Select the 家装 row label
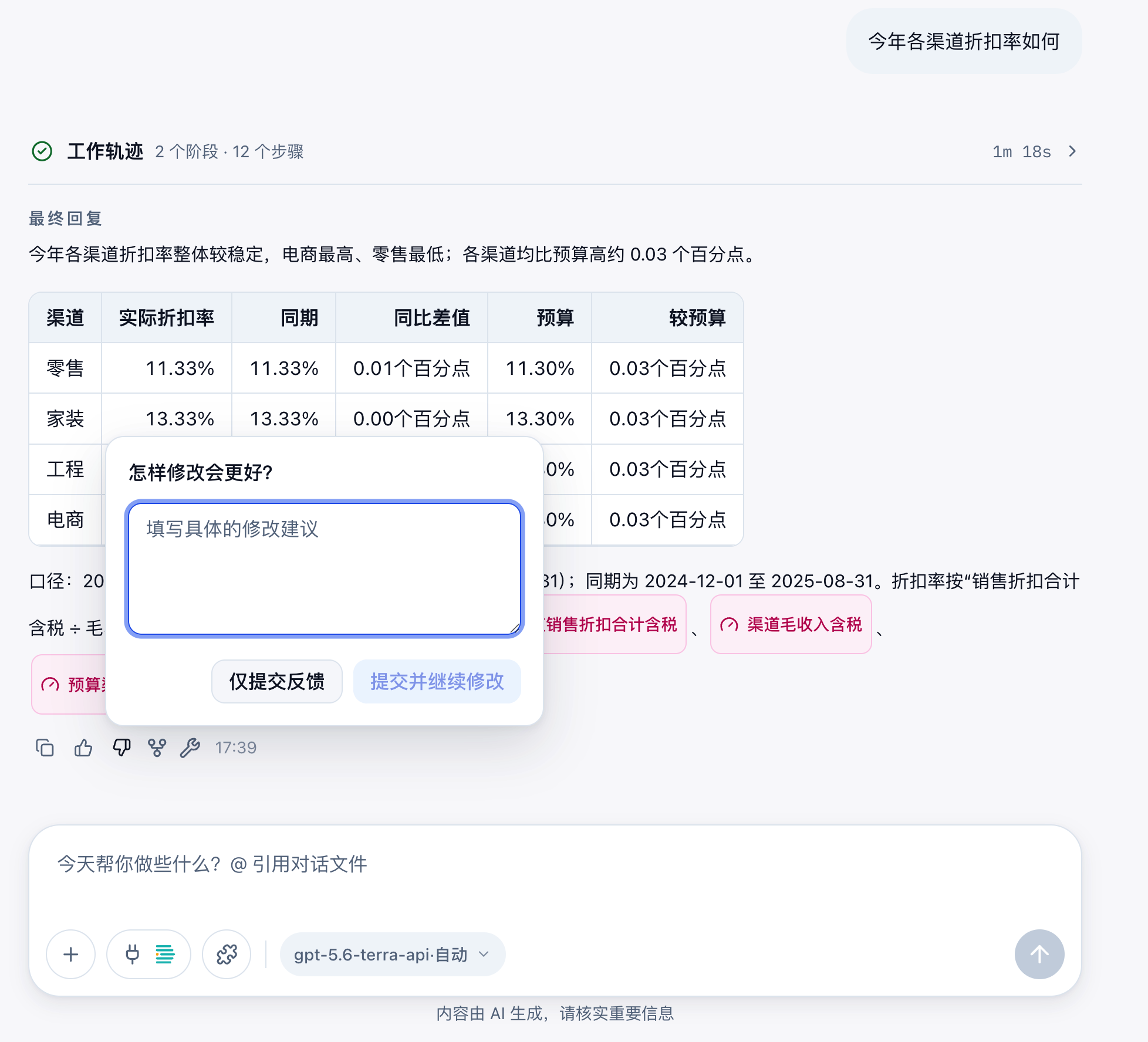This screenshot has width=1148, height=1042. (65, 418)
